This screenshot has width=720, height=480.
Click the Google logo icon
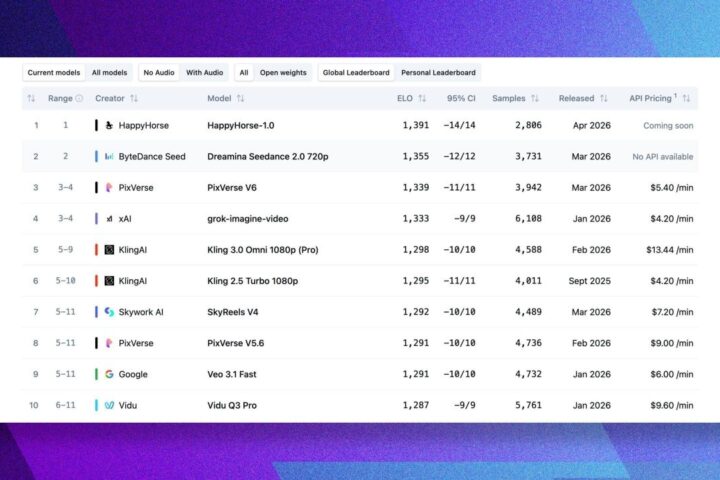[109, 374]
